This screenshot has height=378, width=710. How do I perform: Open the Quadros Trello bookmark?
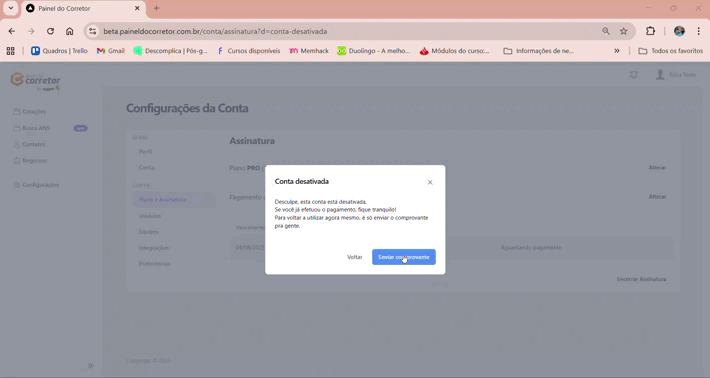point(59,51)
